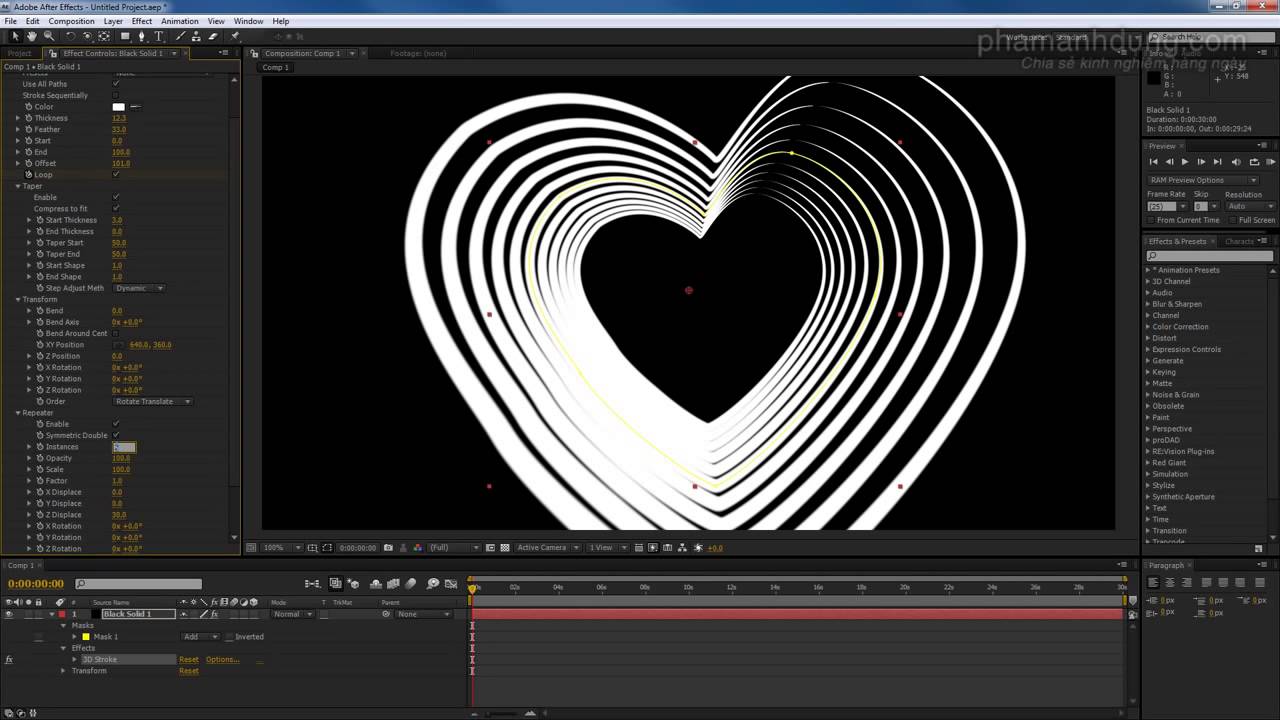
Task: Enable From Current Time checkbox
Action: [x=1151, y=220]
